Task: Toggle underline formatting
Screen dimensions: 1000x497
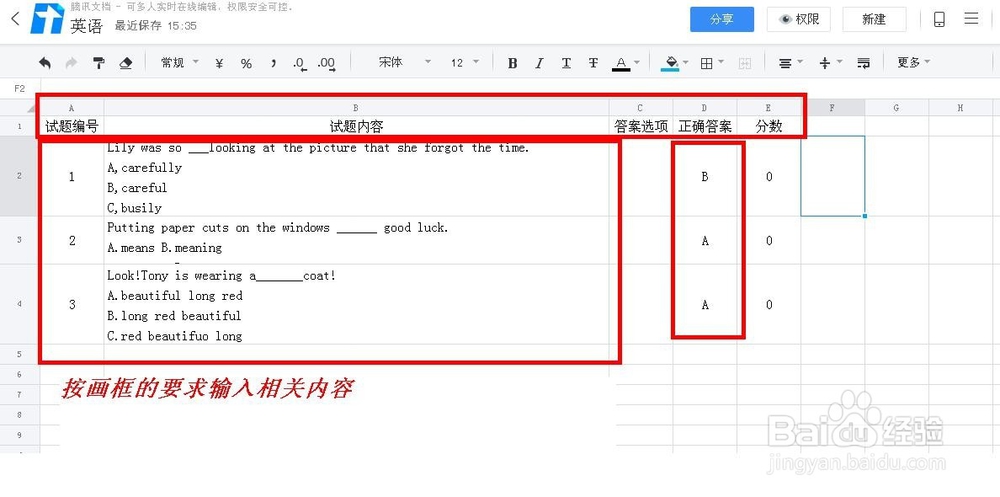Action: [x=566, y=63]
